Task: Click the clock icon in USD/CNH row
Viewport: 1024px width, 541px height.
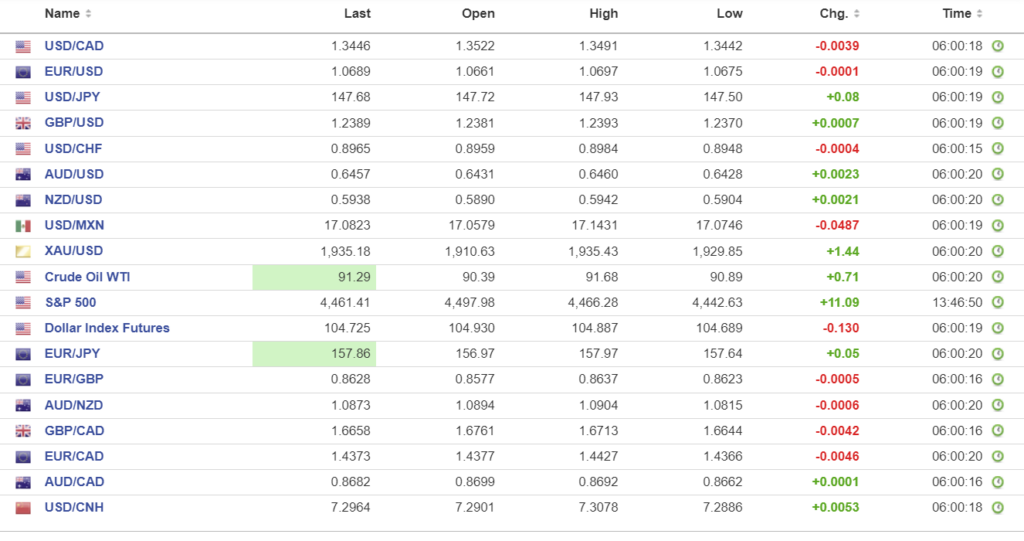Action: pos(997,508)
